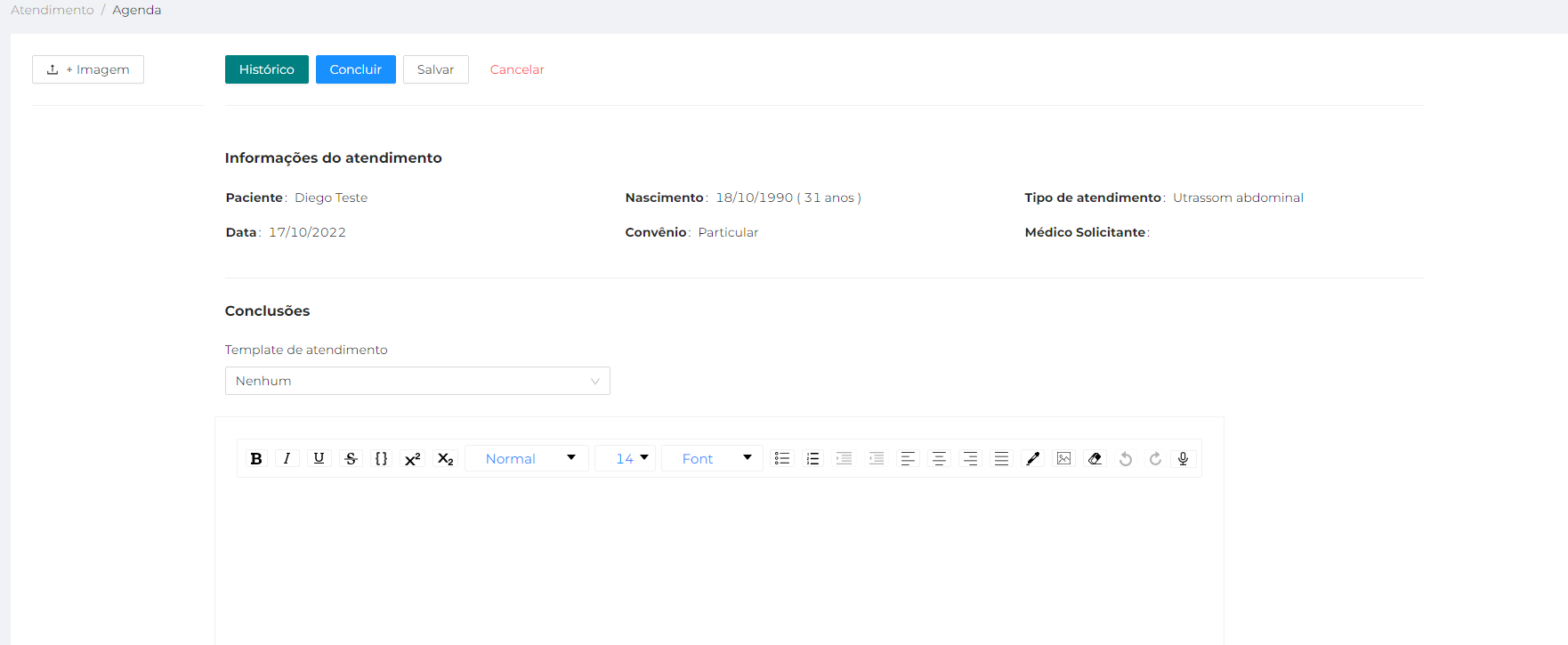Toggle bold formatting in the editor
Screen dimensions: 1568x645
pyautogui.click(x=256, y=459)
